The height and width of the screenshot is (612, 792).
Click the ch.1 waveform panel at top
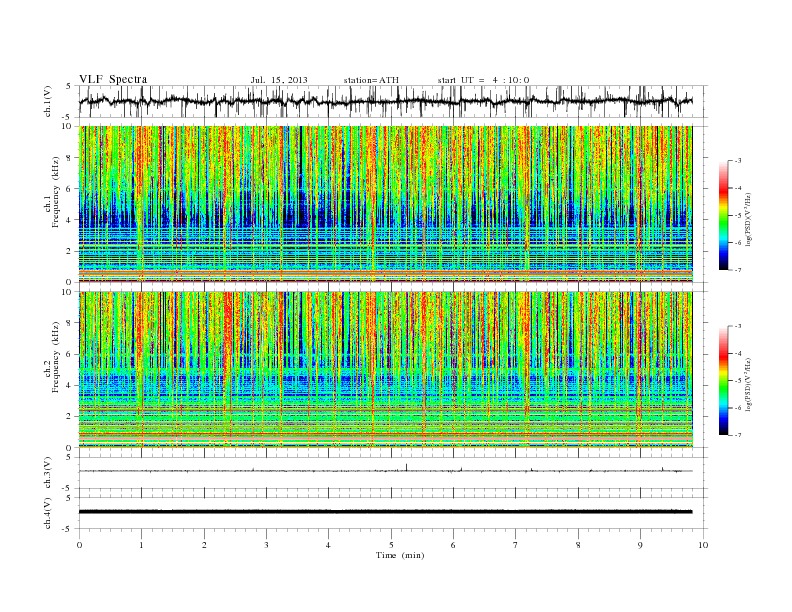tap(392, 101)
